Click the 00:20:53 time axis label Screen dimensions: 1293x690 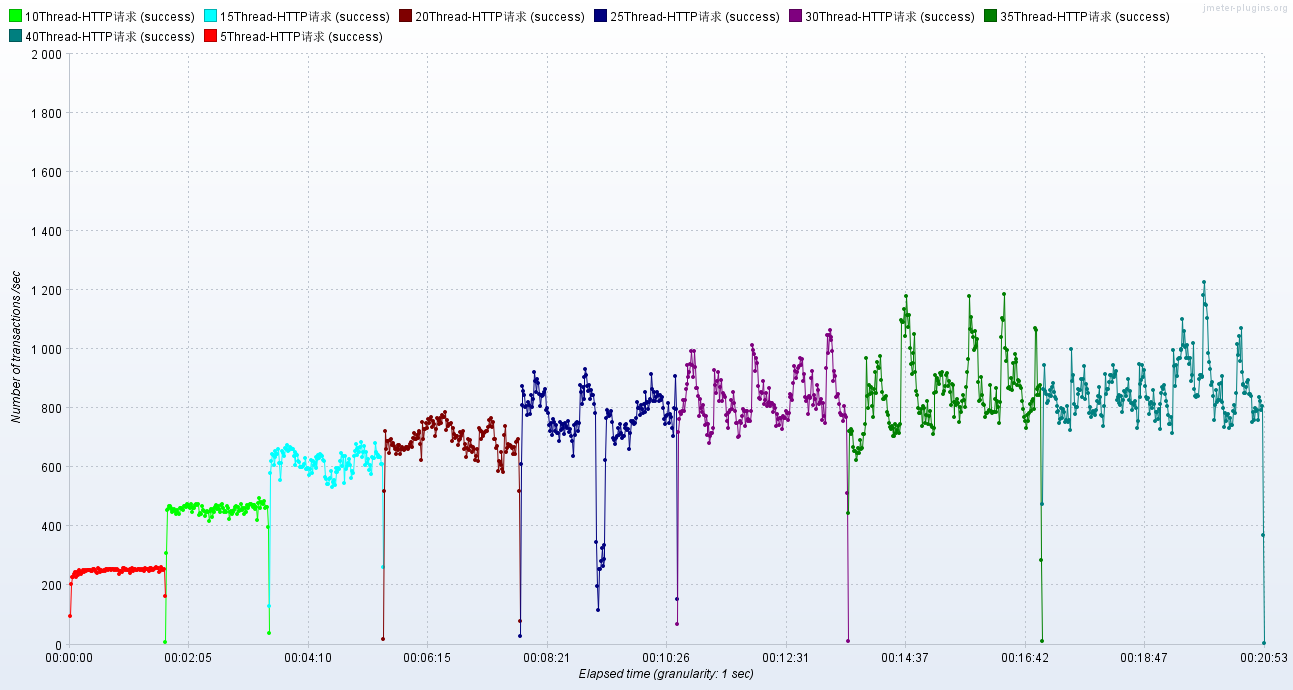pyautogui.click(x=1263, y=658)
